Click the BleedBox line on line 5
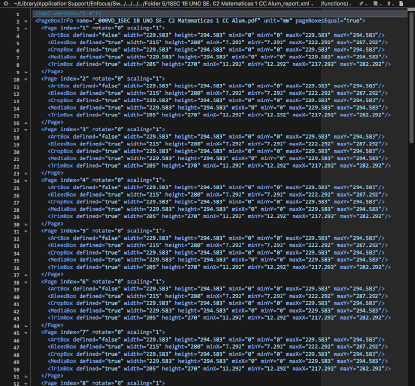 (x=218, y=42)
